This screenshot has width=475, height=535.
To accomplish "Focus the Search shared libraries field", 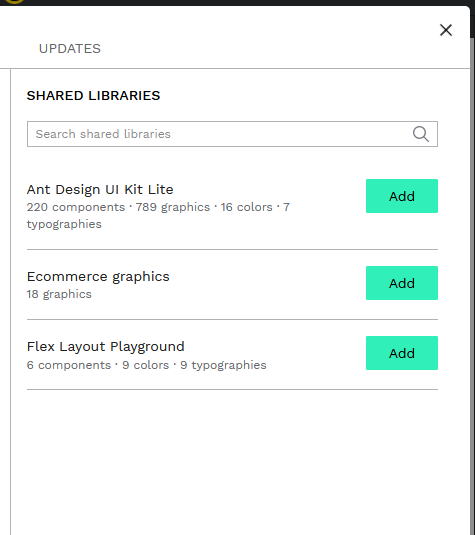I will pyautogui.click(x=232, y=134).
